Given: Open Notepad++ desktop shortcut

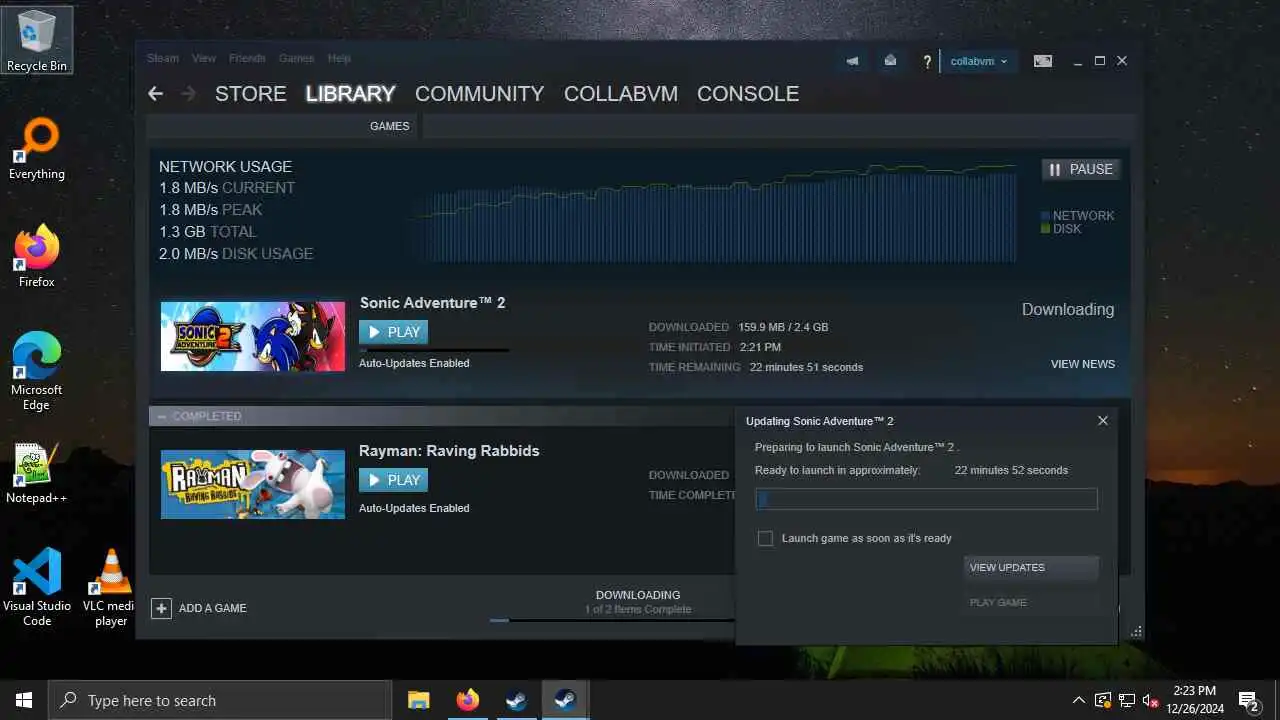Looking at the screenshot, I should coord(37,473).
